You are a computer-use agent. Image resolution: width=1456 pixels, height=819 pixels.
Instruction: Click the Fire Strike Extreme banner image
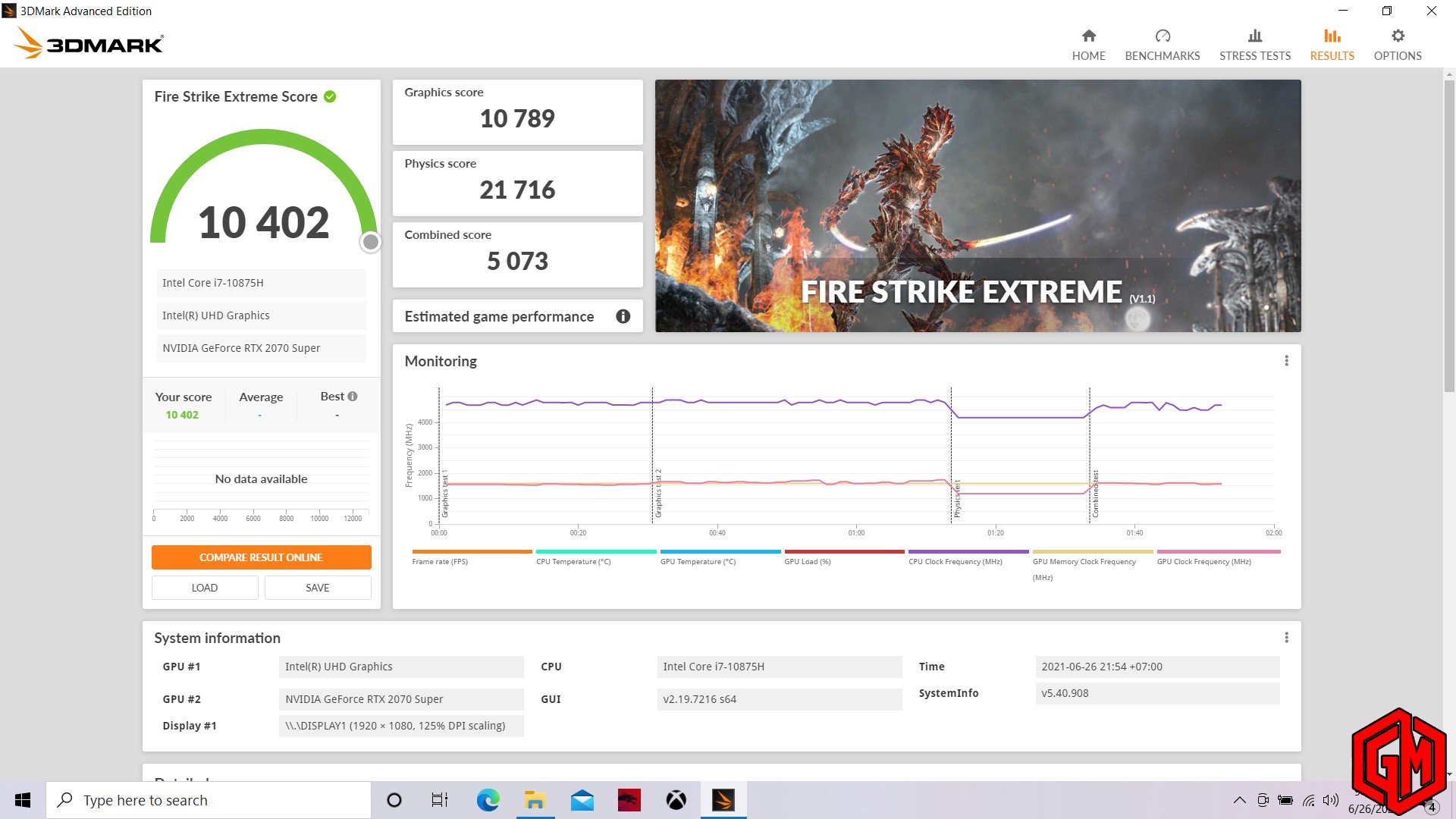pyautogui.click(x=977, y=206)
